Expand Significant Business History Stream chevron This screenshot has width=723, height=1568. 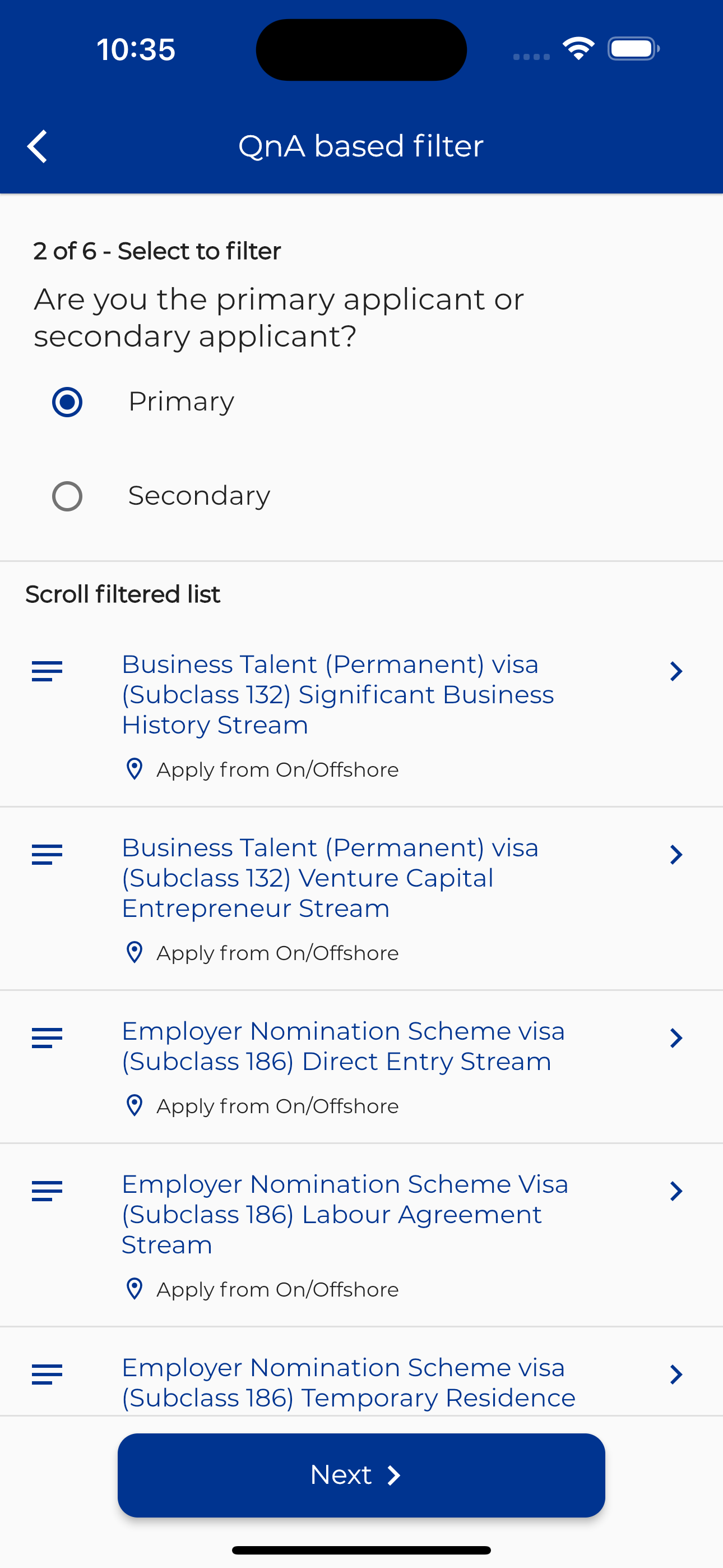tap(675, 671)
